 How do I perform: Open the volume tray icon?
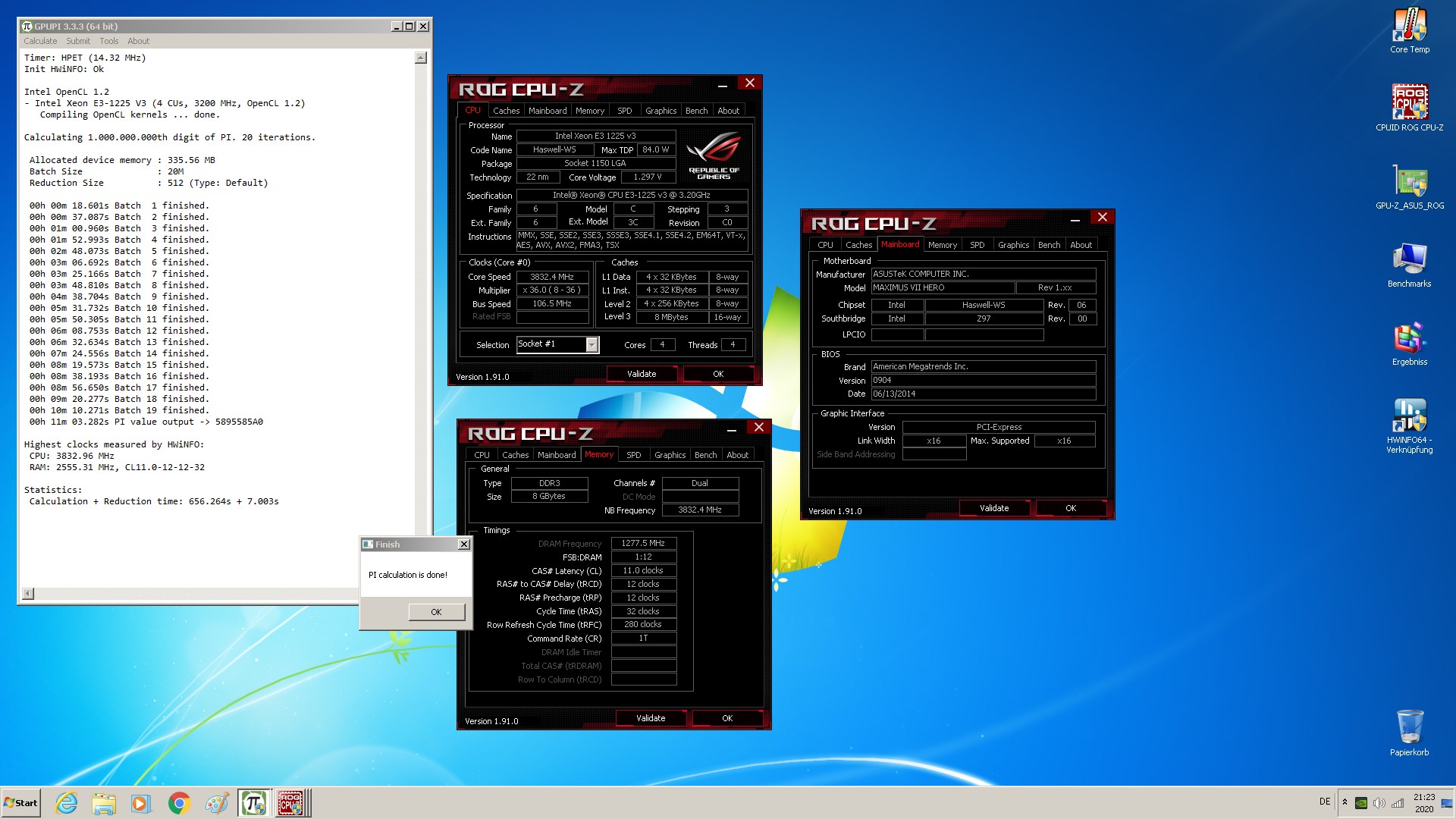[1379, 803]
